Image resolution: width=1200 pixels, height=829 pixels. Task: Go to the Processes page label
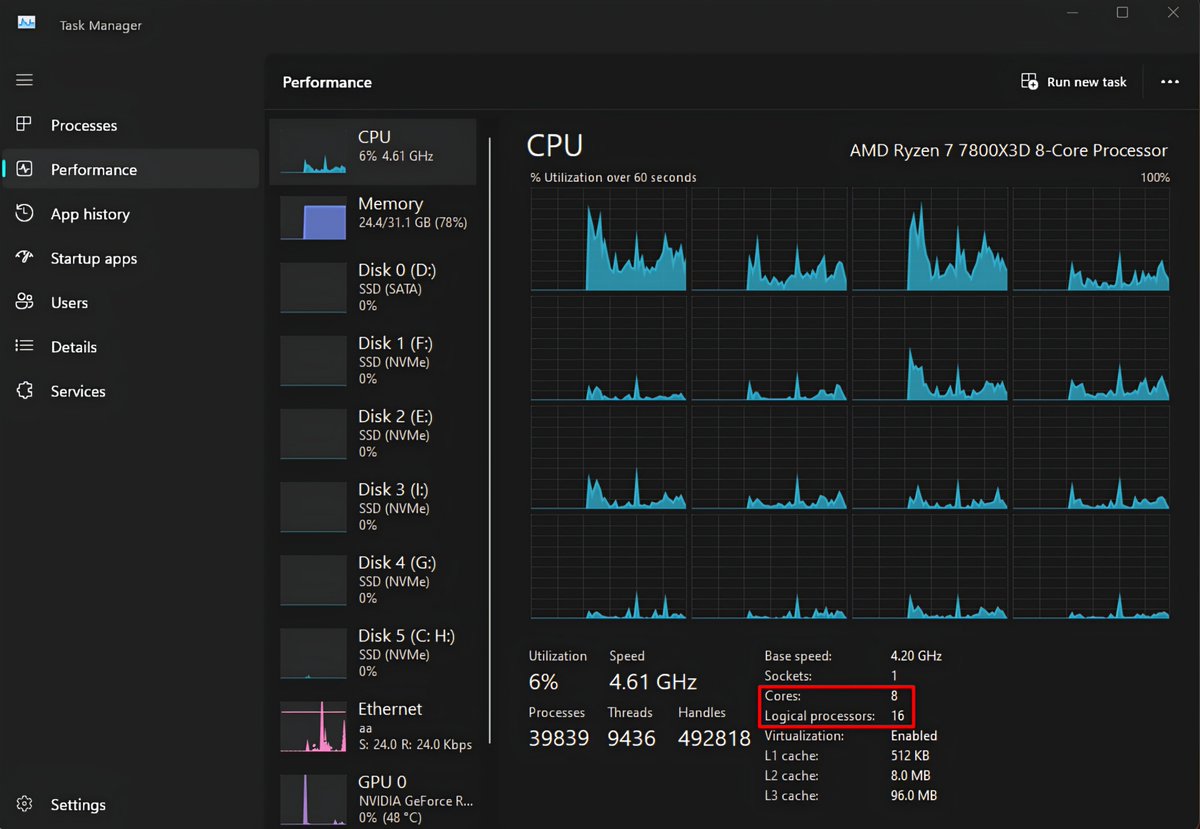84,125
